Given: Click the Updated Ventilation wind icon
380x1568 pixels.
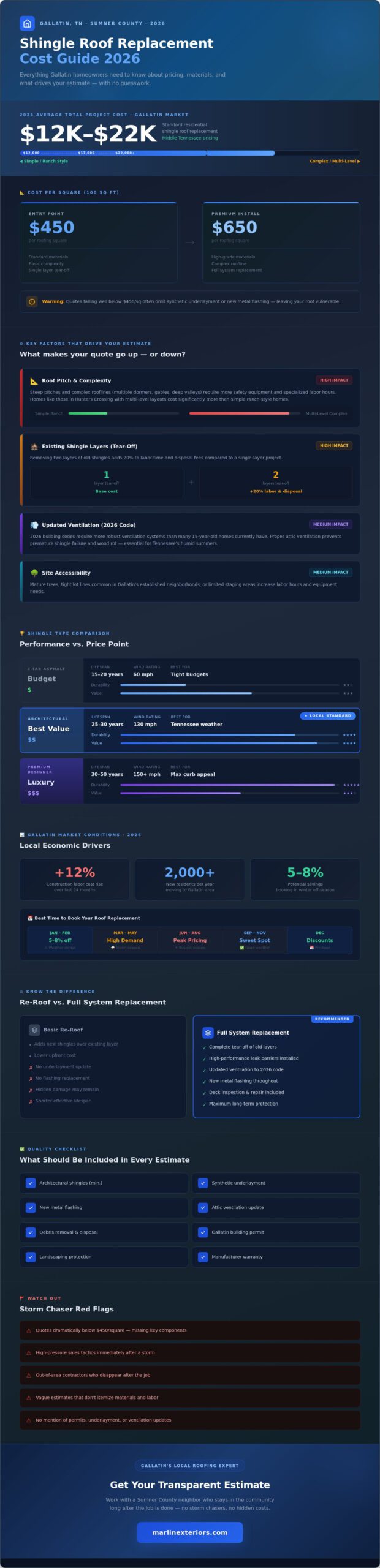Looking at the screenshot, I should tap(34, 525).
